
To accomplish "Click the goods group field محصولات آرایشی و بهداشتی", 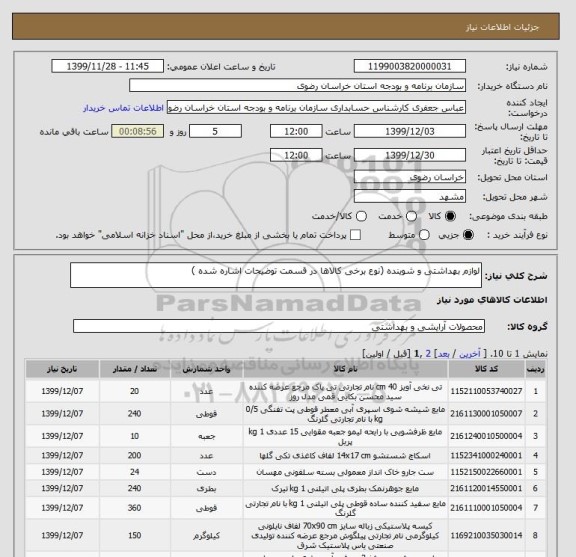I will tap(279, 326).
